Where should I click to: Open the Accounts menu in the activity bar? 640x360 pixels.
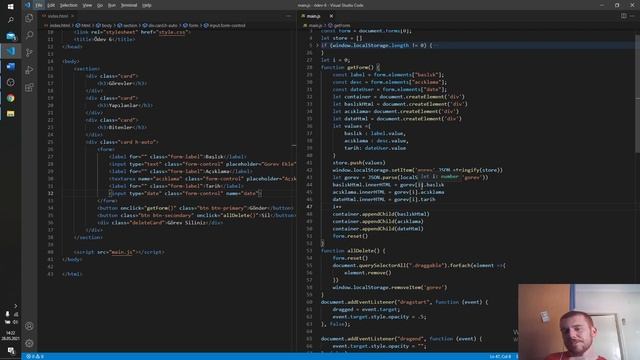pyautogui.click(x=29, y=326)
